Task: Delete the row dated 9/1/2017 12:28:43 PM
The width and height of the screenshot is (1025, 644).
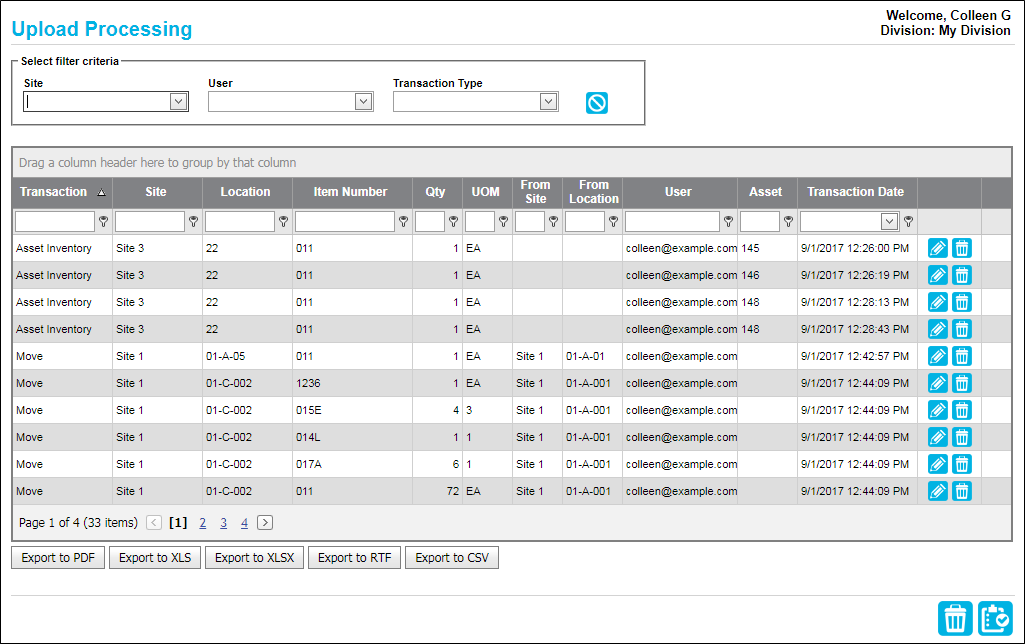Action: [x=962, y=330]
